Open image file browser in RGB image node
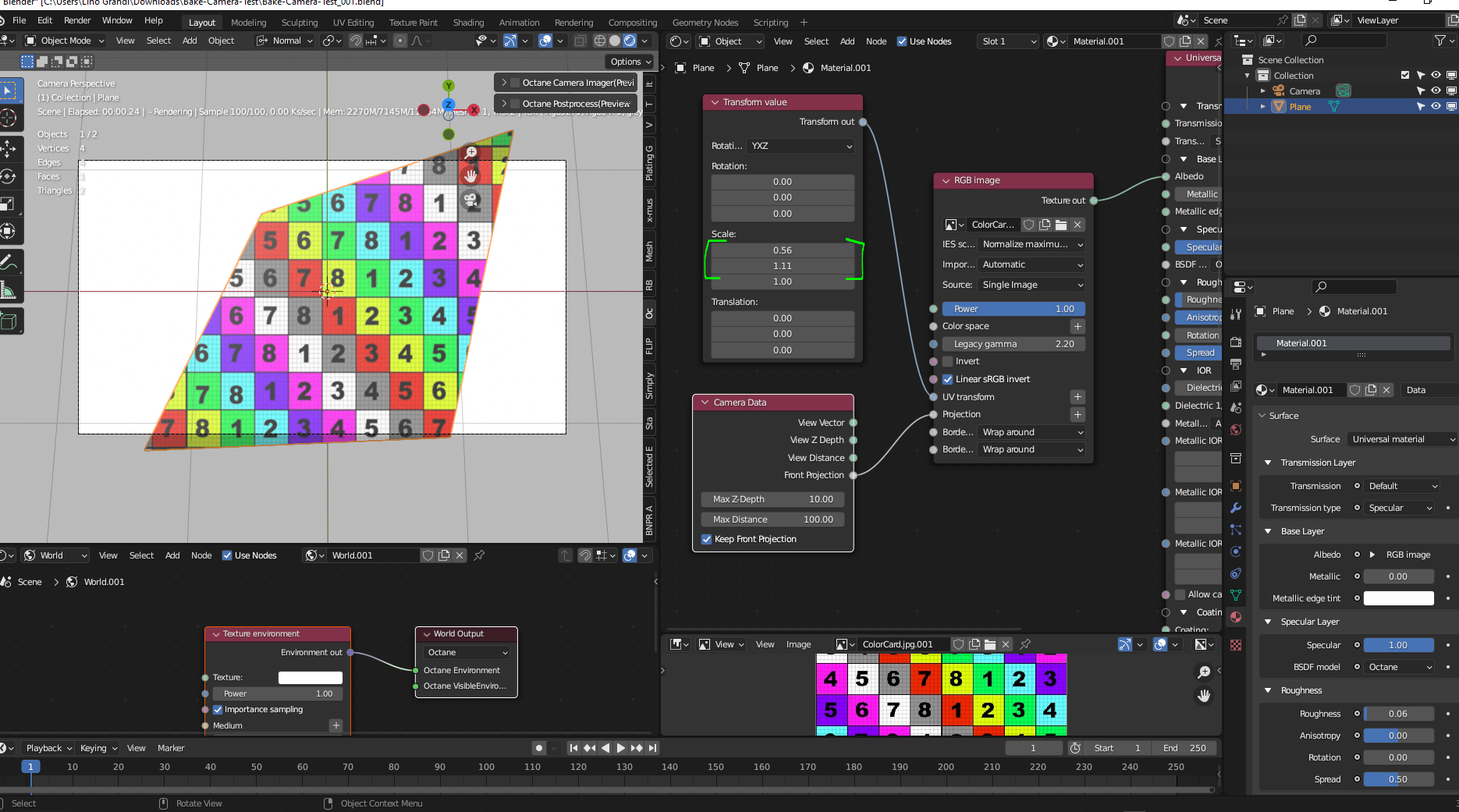The image size is (1459, 812). [1061, 225]
